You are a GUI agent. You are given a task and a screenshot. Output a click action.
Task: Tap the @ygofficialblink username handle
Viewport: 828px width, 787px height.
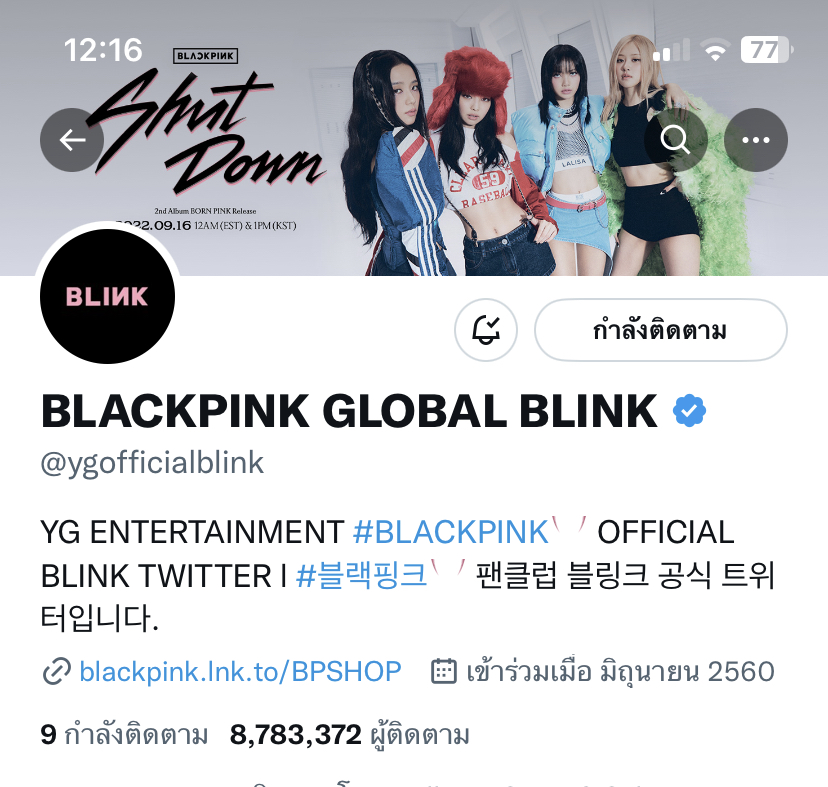[x=152, y=463]
